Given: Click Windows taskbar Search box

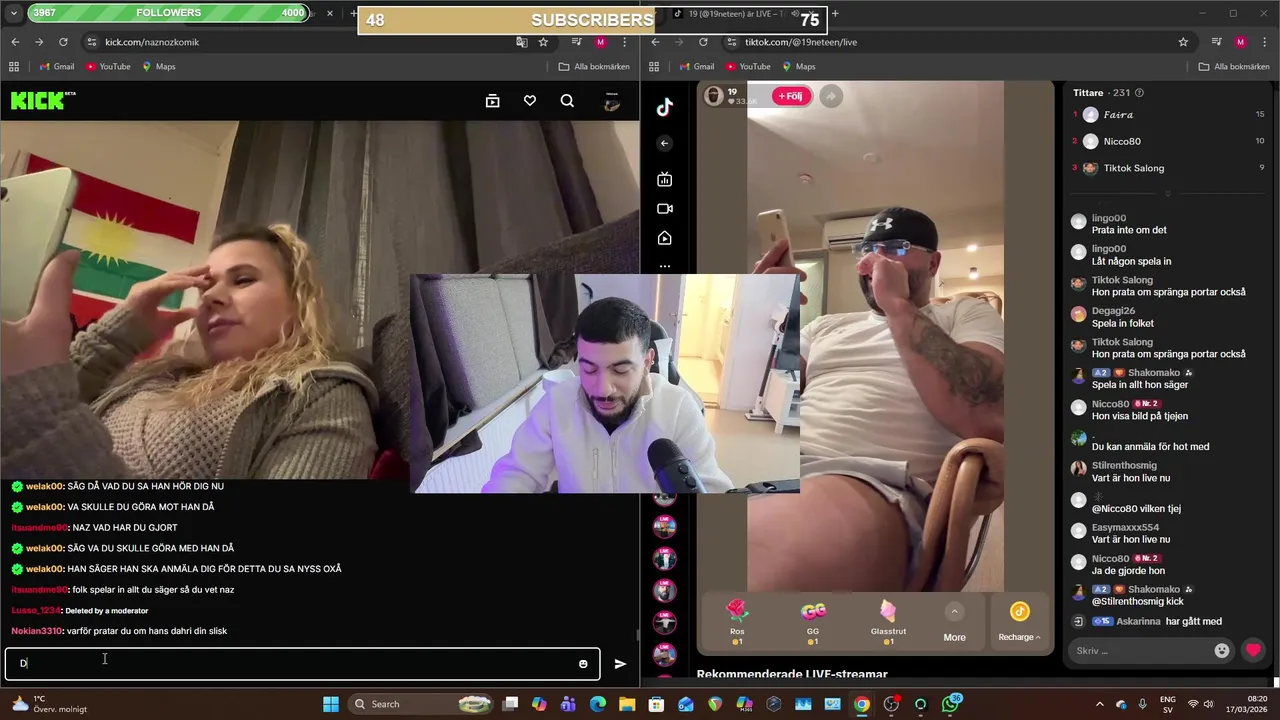Looking at the screenshot, I should coord(418,704).
